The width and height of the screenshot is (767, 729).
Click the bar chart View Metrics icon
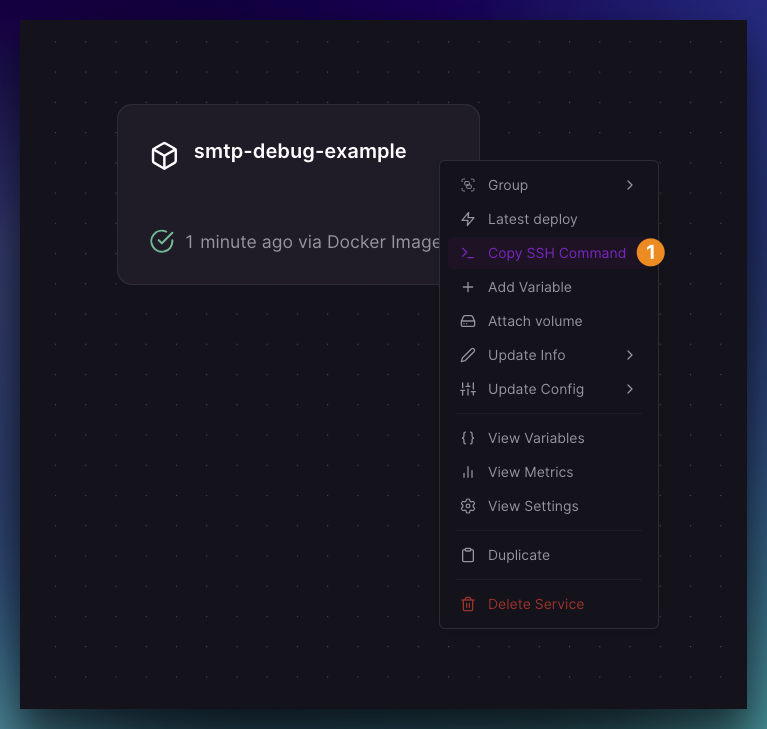click(468, 472)
